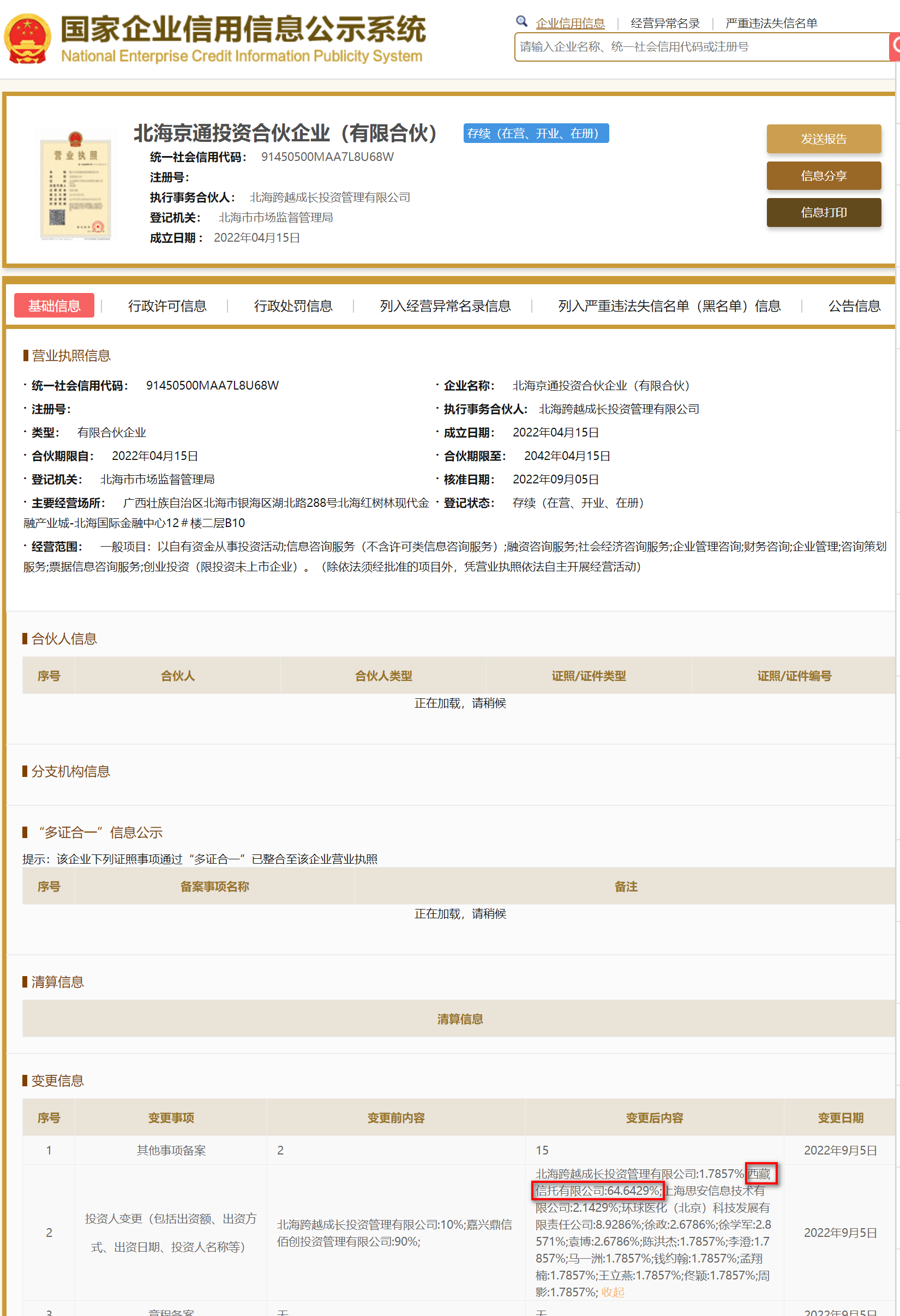Click 核准日期 value 2022年09月05日

(x=555, y=479)
